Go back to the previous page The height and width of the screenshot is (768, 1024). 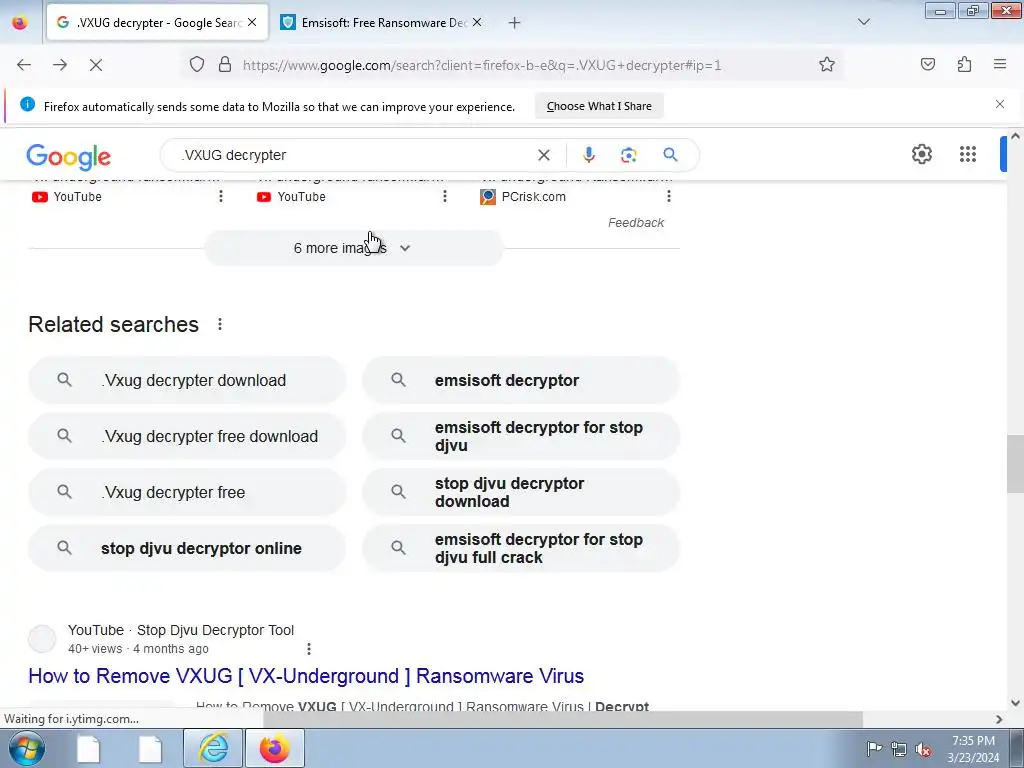[24, 65]
